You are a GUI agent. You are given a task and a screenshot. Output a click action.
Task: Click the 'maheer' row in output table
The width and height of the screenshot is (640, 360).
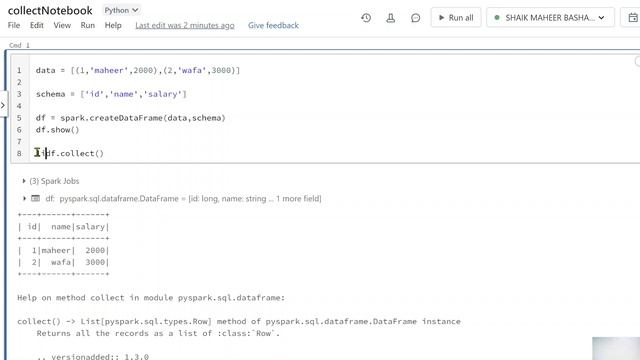tap(63, 250)
